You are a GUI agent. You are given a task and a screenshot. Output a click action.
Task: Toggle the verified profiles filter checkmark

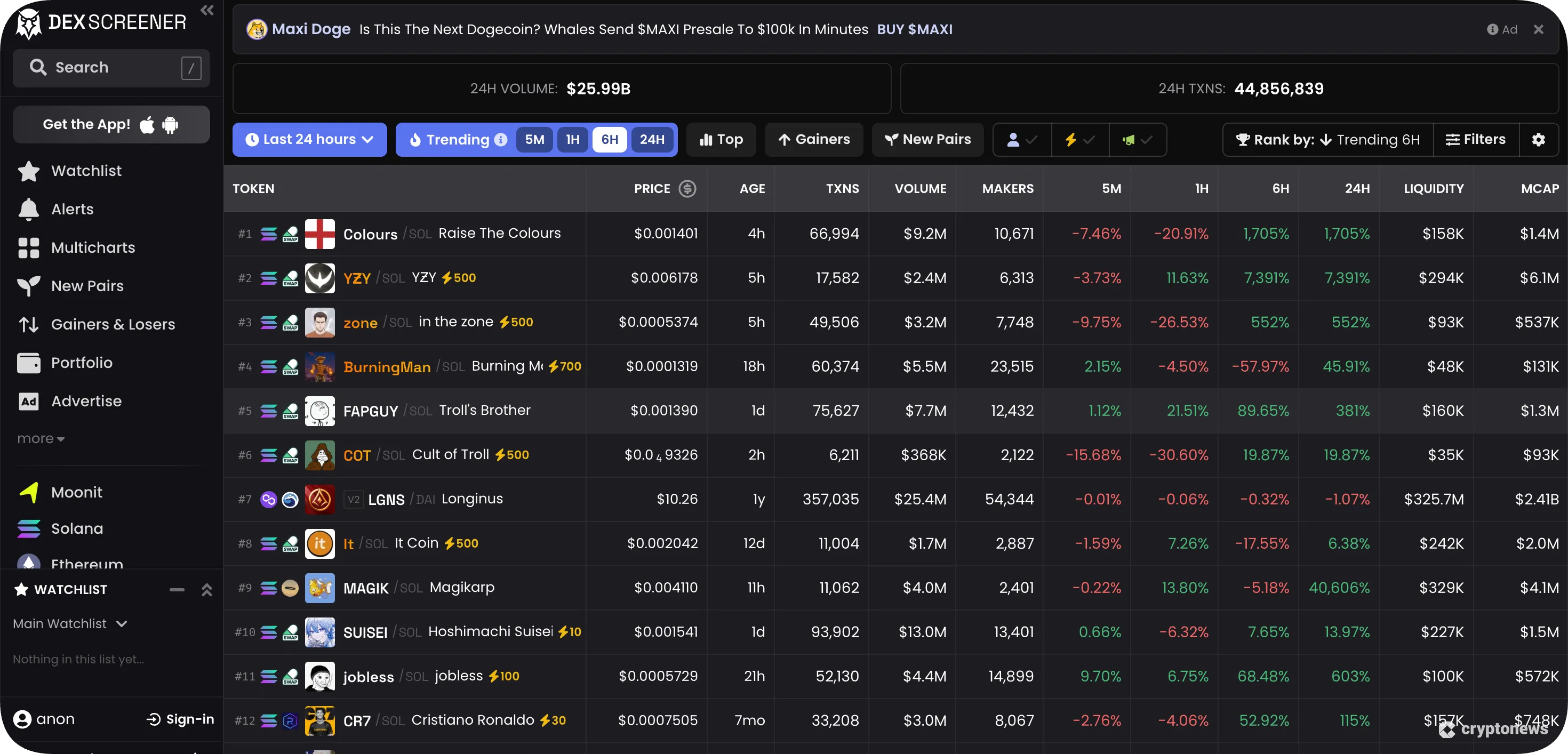[1021, 139]
